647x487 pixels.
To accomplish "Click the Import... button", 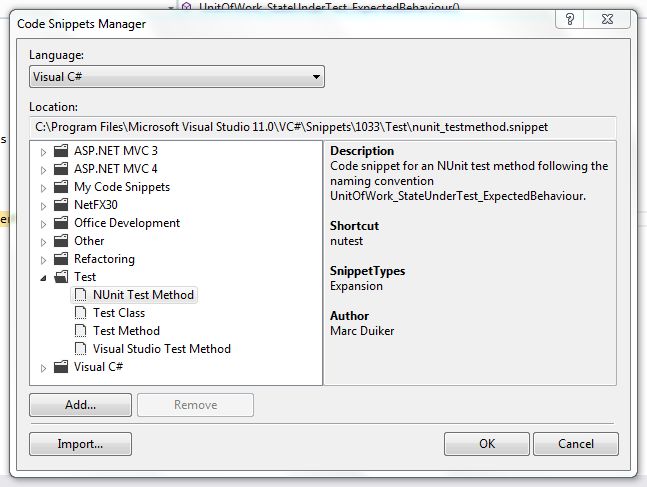I will 80,444.
